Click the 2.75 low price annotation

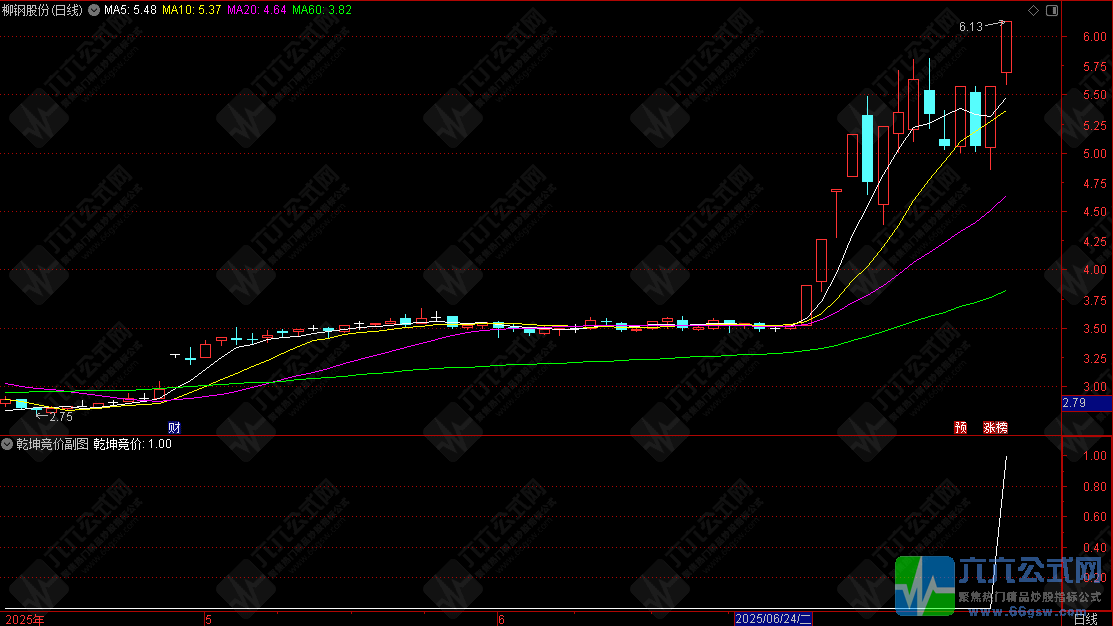pos(61,417)
